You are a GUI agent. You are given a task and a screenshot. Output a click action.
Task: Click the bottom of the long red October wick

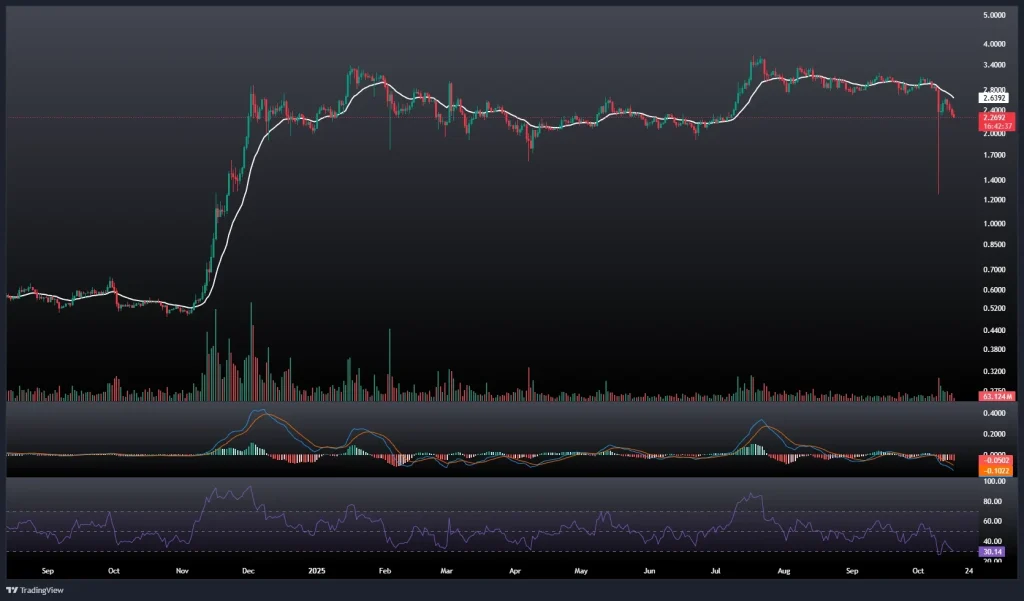point(938,193)
